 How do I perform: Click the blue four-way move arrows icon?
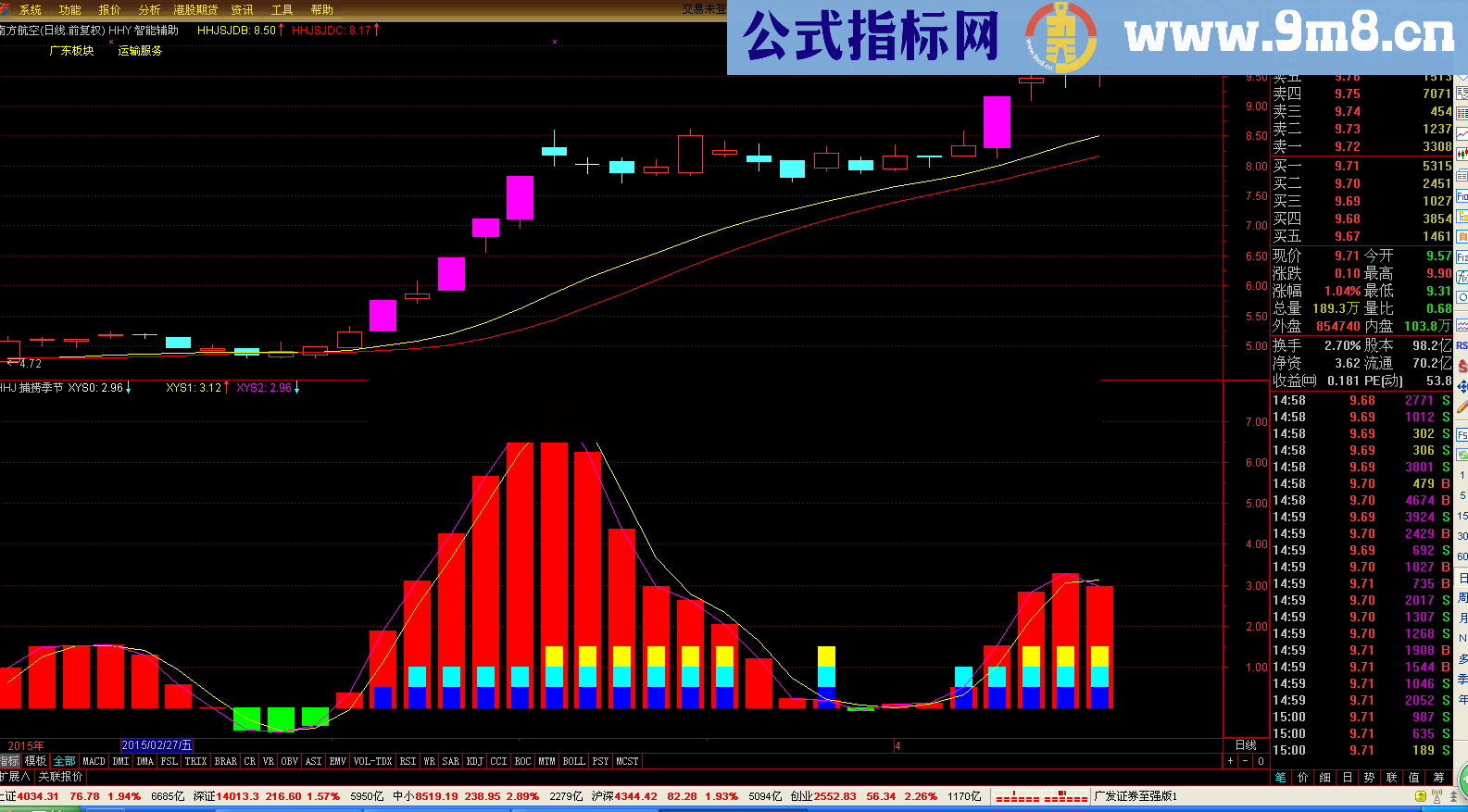click(x=1462, y=386)
